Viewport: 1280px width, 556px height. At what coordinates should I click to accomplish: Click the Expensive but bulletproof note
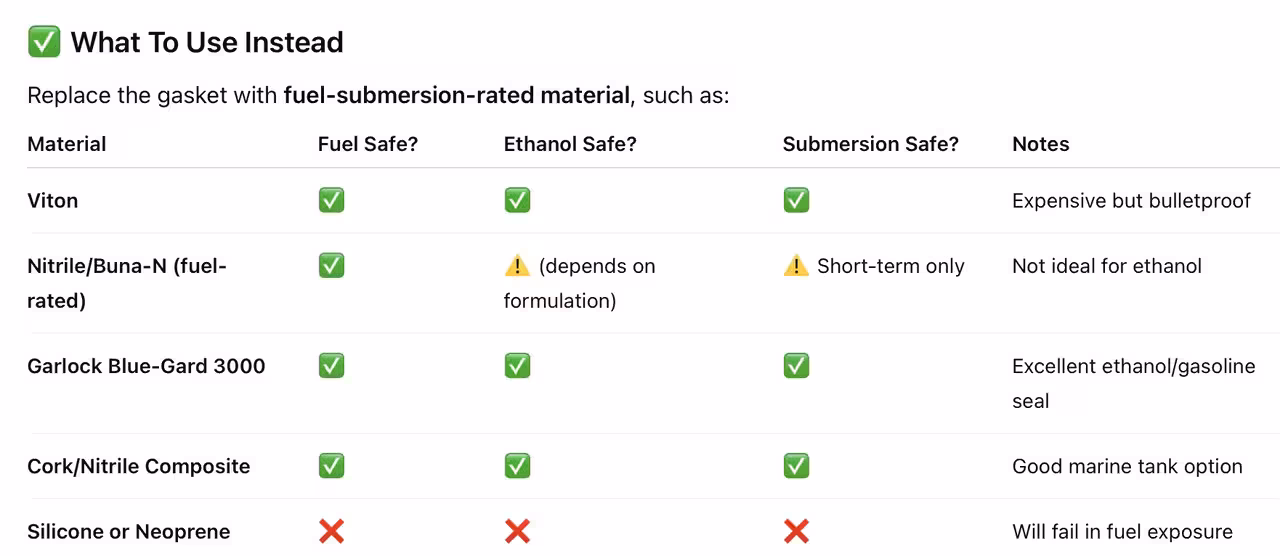click(1131, 200)
